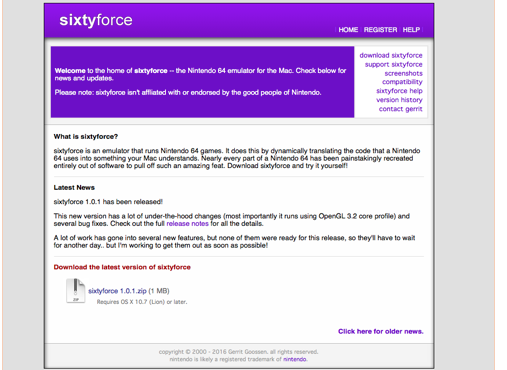Viewport: 507px width, 370px height.
Task: Click the 'Please note' disclaimer line in the banner
Action: [x=188, y=93]
